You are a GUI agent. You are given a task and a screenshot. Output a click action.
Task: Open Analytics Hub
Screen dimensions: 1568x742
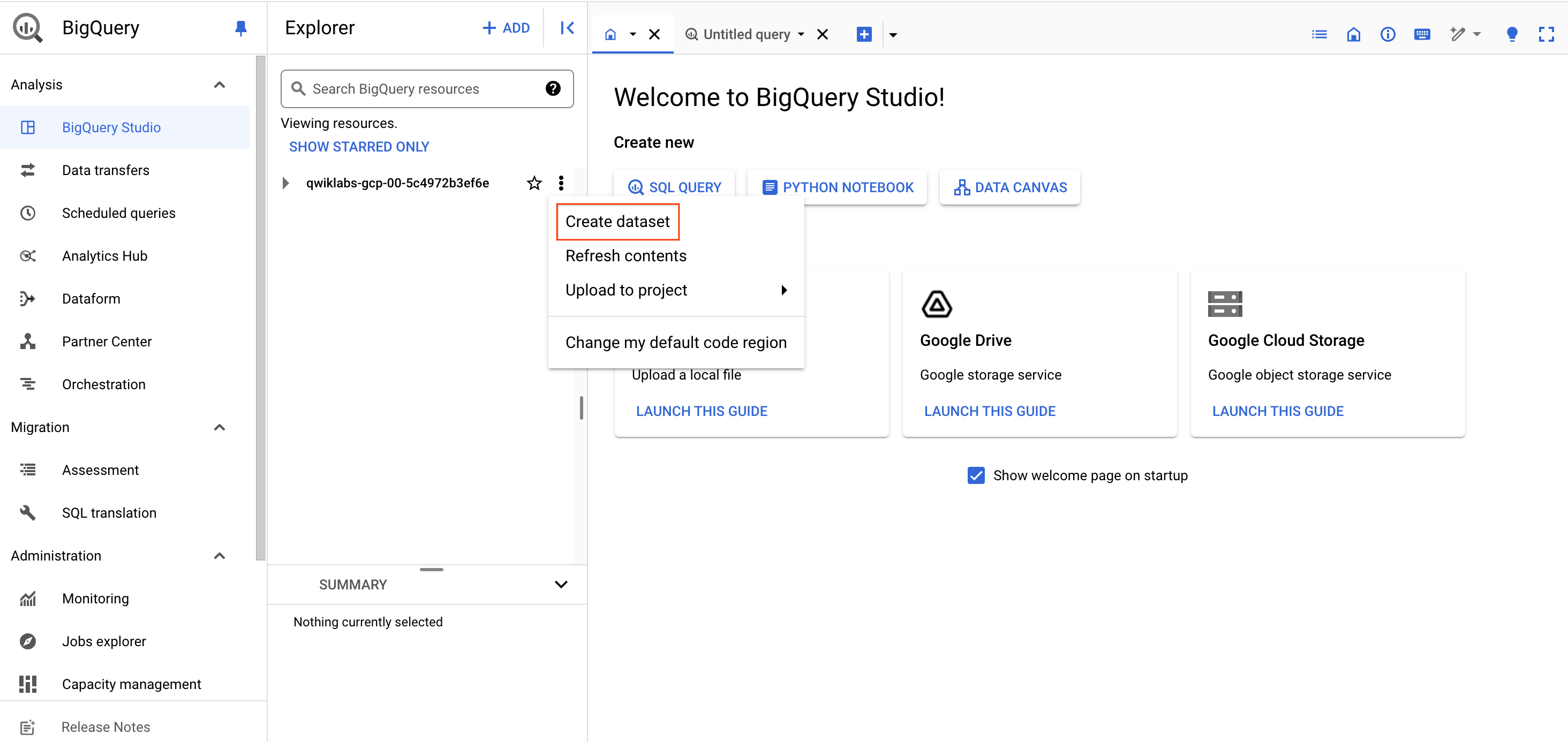tap(104, 256)
